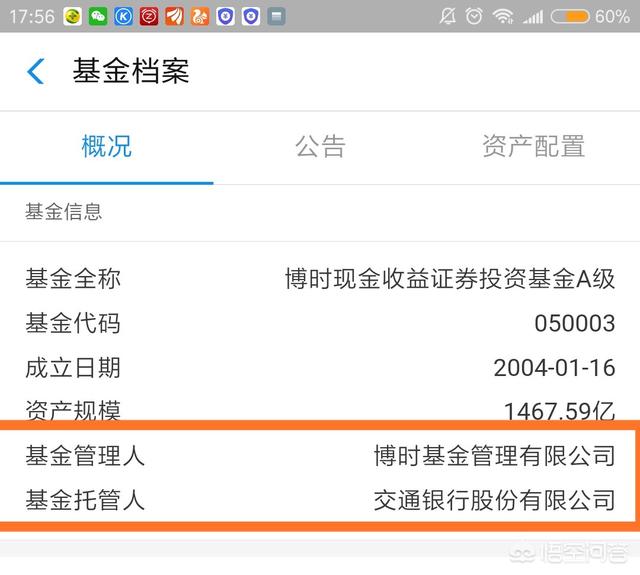Screen dimensions: 640x575
Task: Tap the establishment date 2004-01-16
Action: click(554, 367)
